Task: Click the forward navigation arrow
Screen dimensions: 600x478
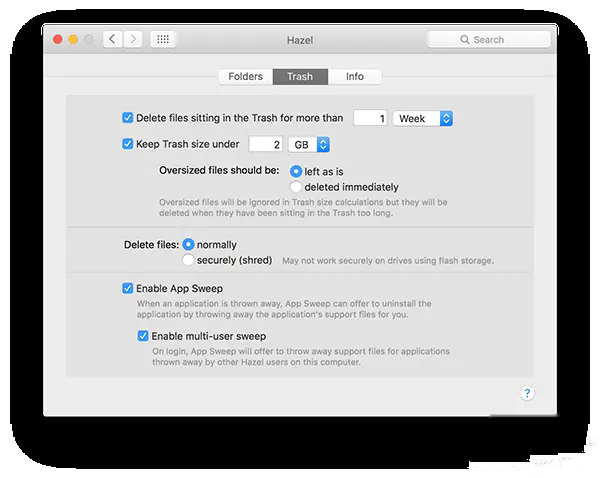Action: tap(133, 39)
